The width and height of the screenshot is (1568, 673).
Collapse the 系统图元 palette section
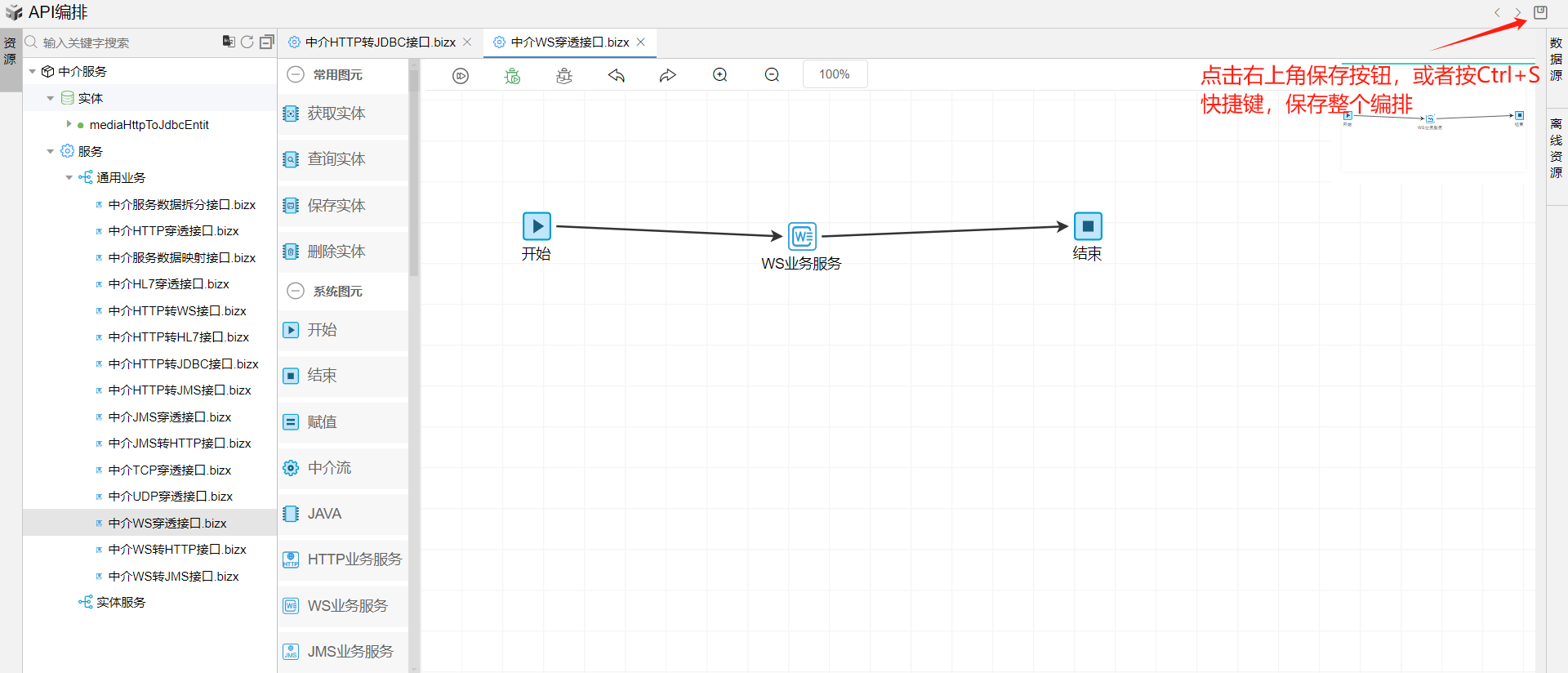click(296, 291)
